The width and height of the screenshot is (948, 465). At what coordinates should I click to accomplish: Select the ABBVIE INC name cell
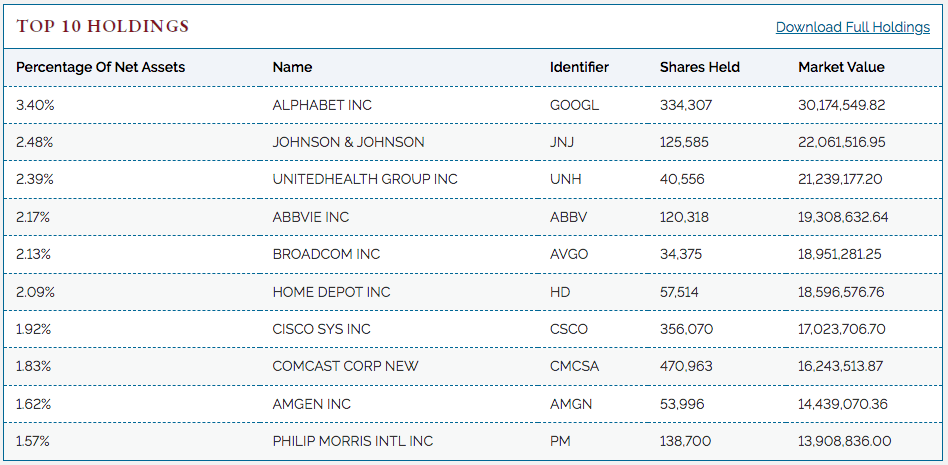pyautogui.click(x=311, y=217)
